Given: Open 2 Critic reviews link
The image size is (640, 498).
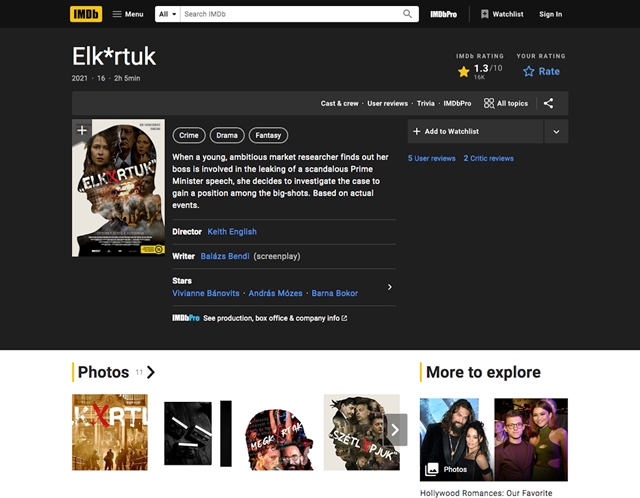Looking at the screenshot, I should 488,158.
